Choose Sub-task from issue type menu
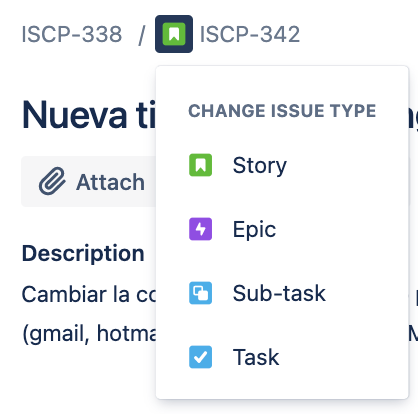Image resolution: width=418 pixels, height=414 pixels. click(x=282, y=293)
